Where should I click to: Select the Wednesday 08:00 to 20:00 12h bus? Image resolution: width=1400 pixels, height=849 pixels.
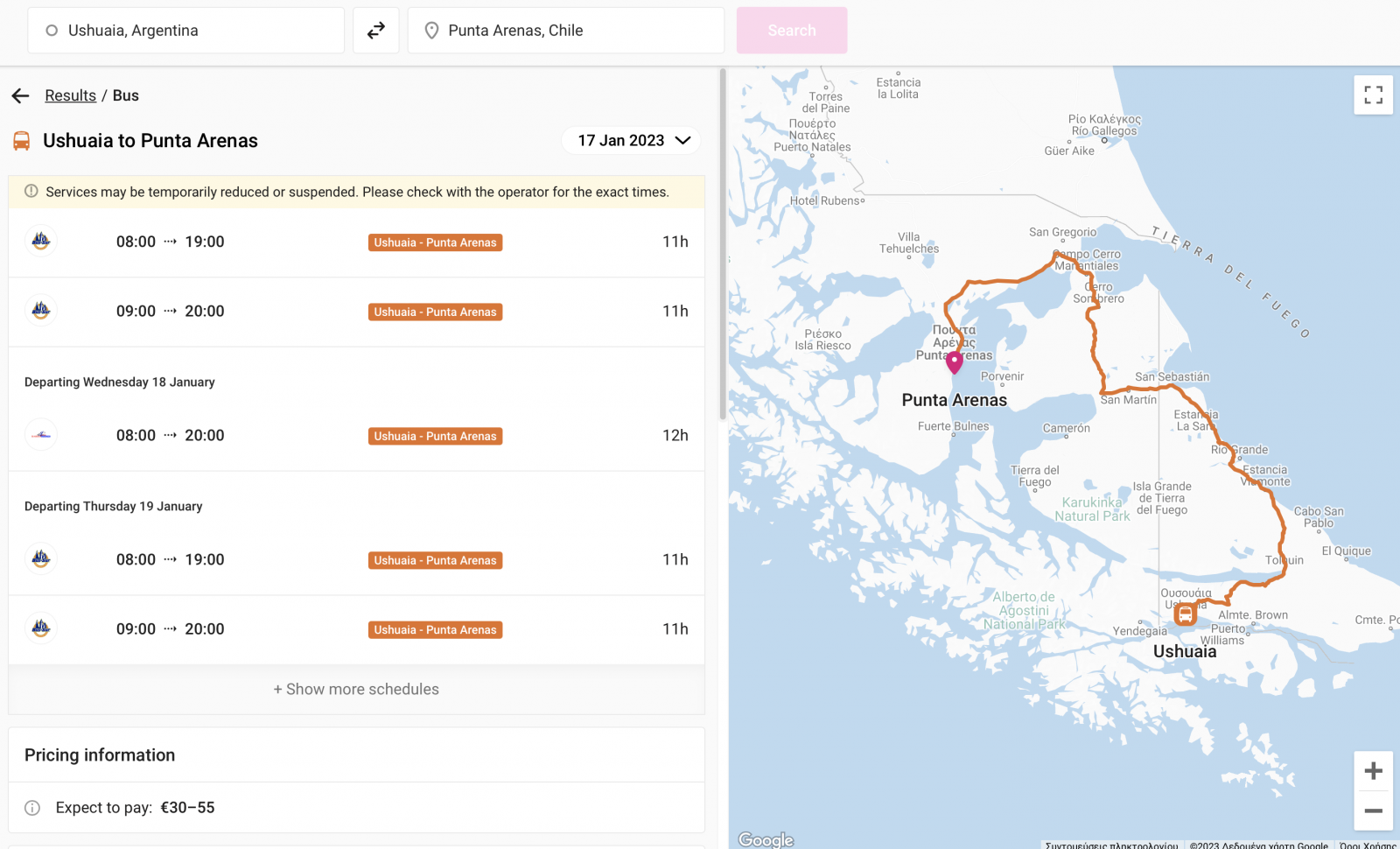click(356, 436)
